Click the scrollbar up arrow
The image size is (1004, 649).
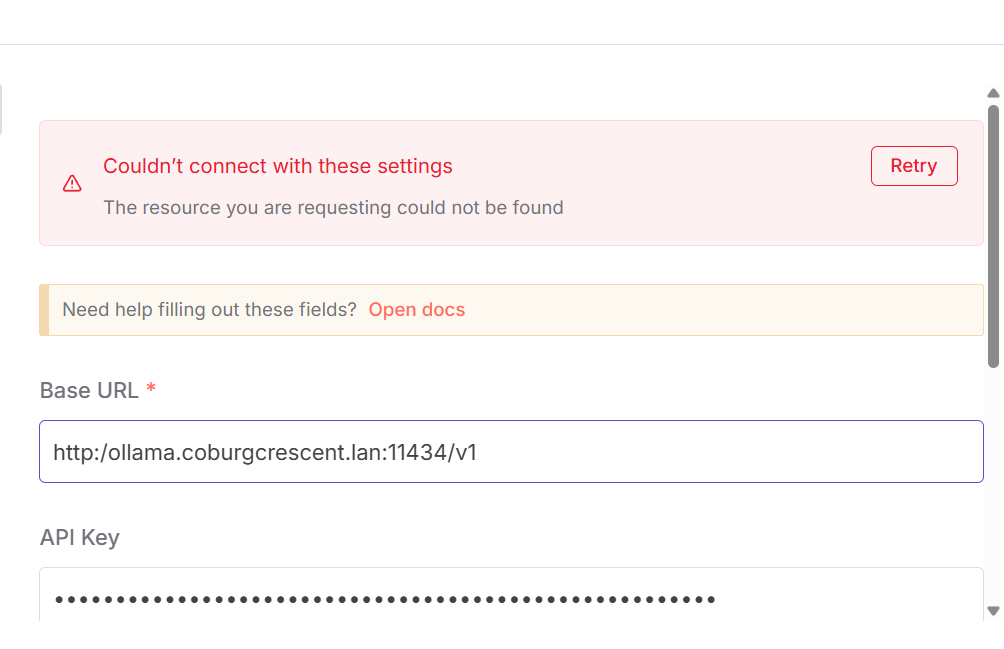993,93
